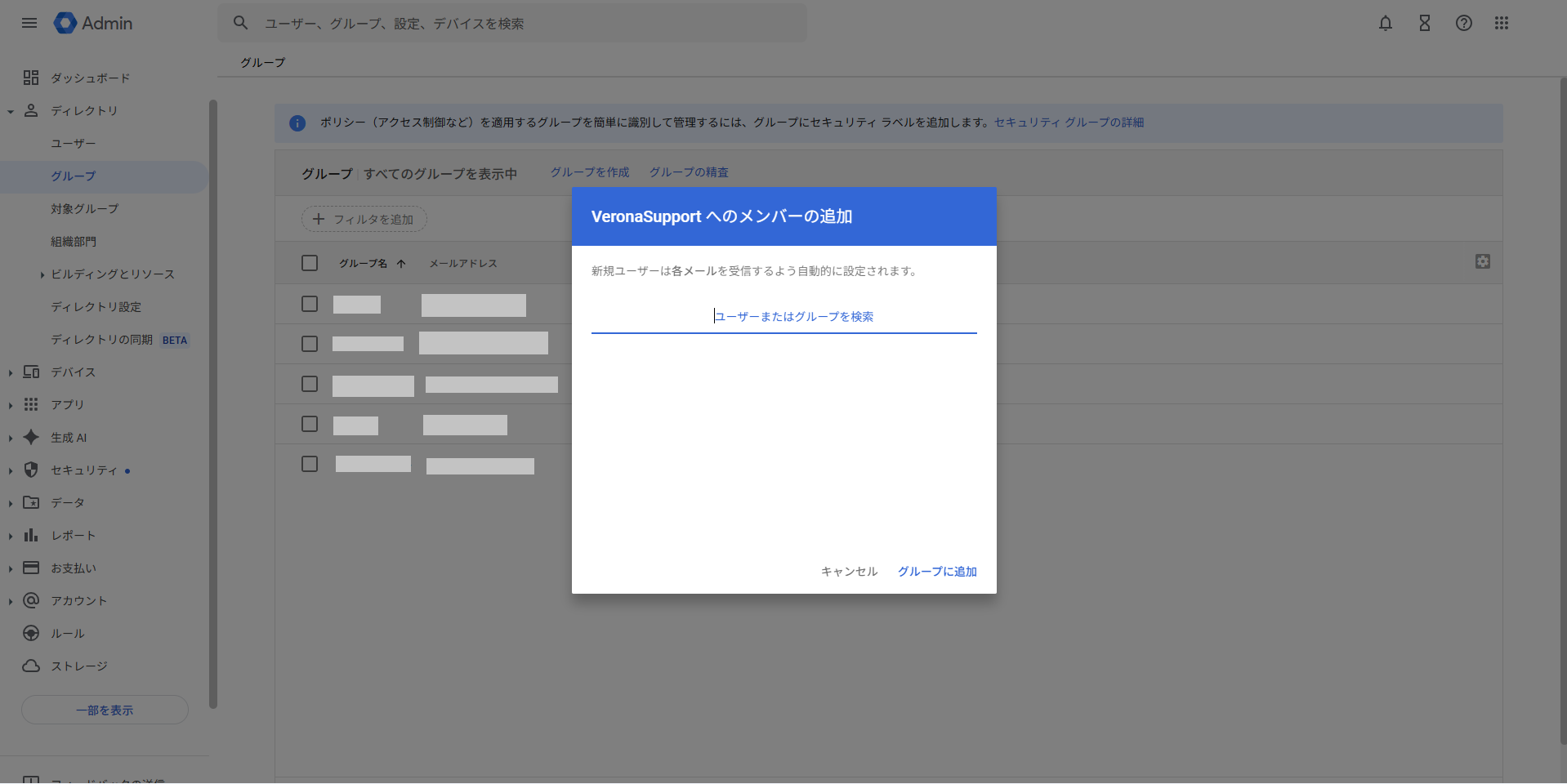
Task: Expand ビルディングとリソース arrow
Action: (x=42, y=274)
